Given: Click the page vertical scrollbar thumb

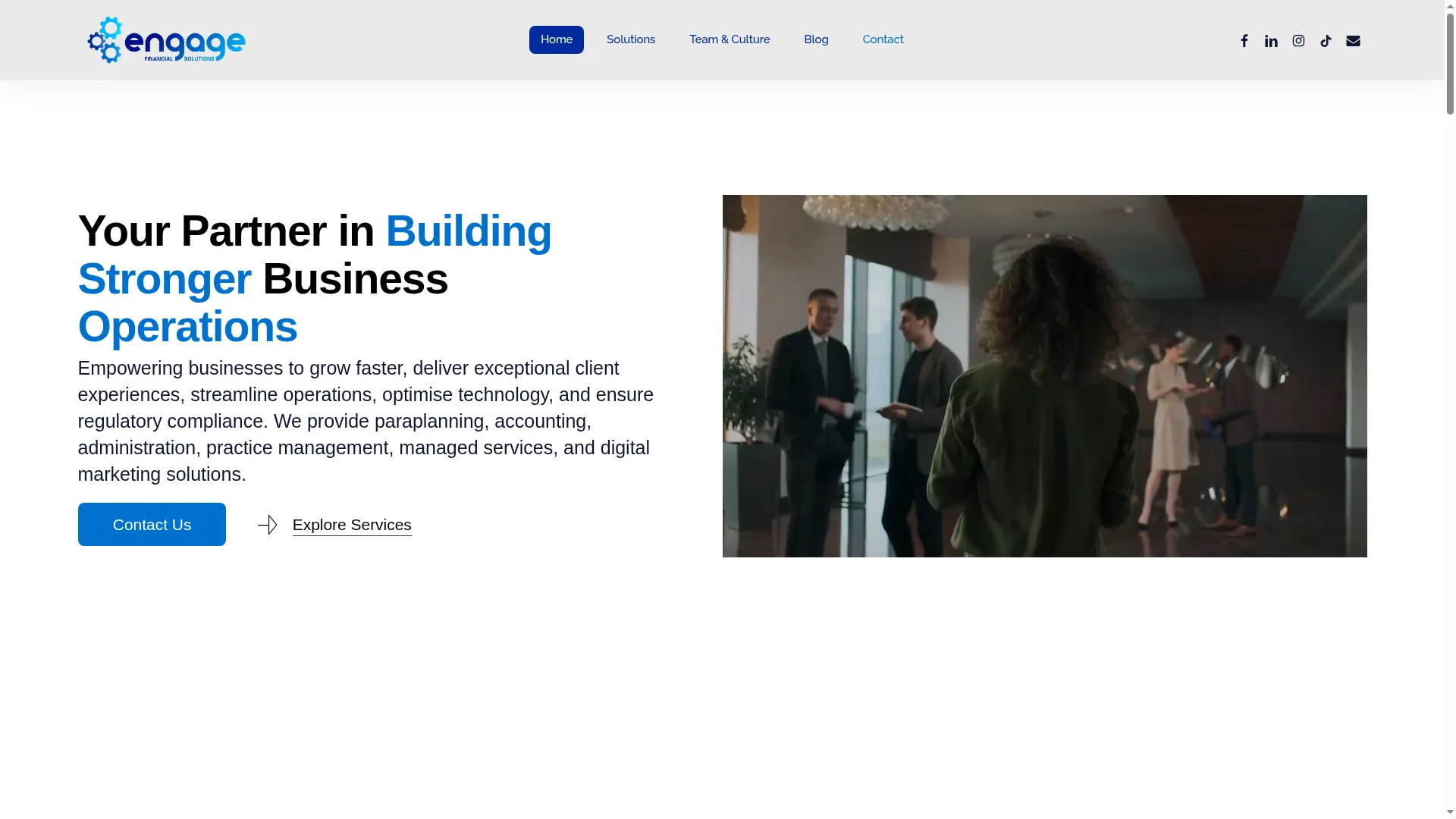Looking at the screenshot, I should [1450, 64].
